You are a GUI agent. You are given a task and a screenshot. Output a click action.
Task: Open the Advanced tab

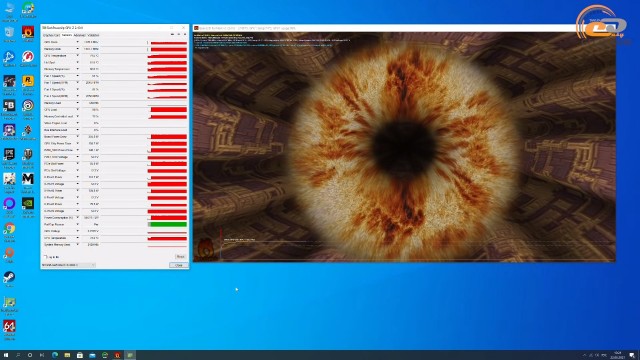[80, 36]
